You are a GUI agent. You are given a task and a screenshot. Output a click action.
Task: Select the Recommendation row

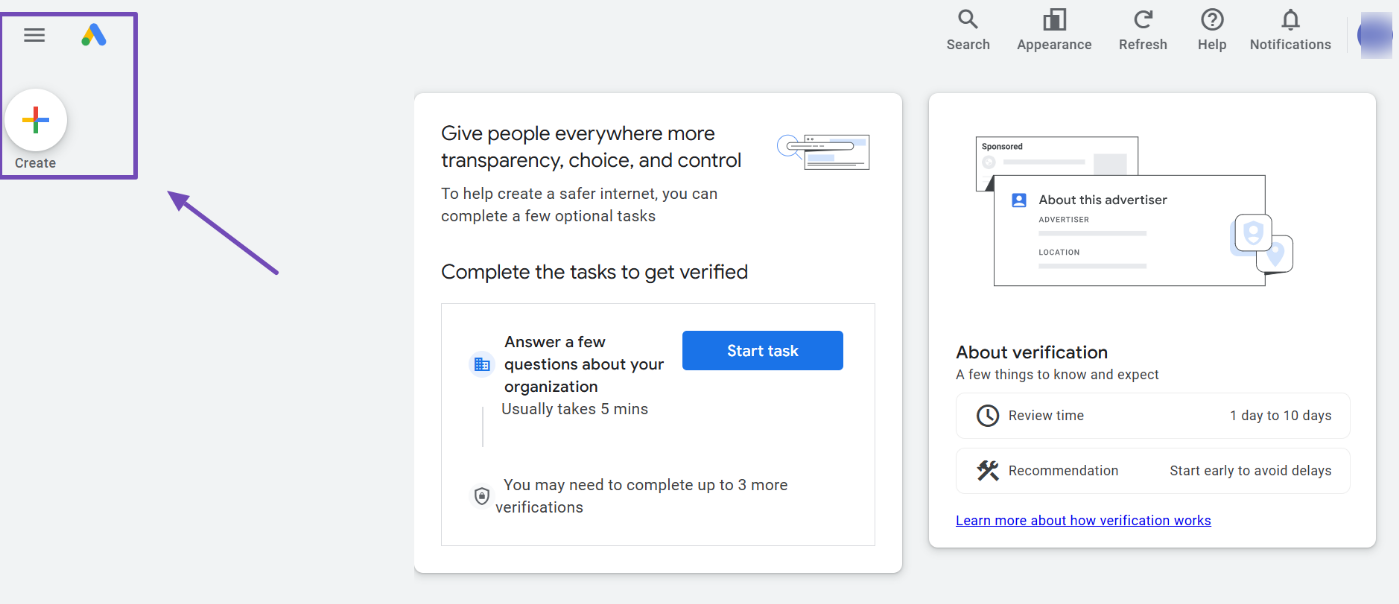(1152, 471)
